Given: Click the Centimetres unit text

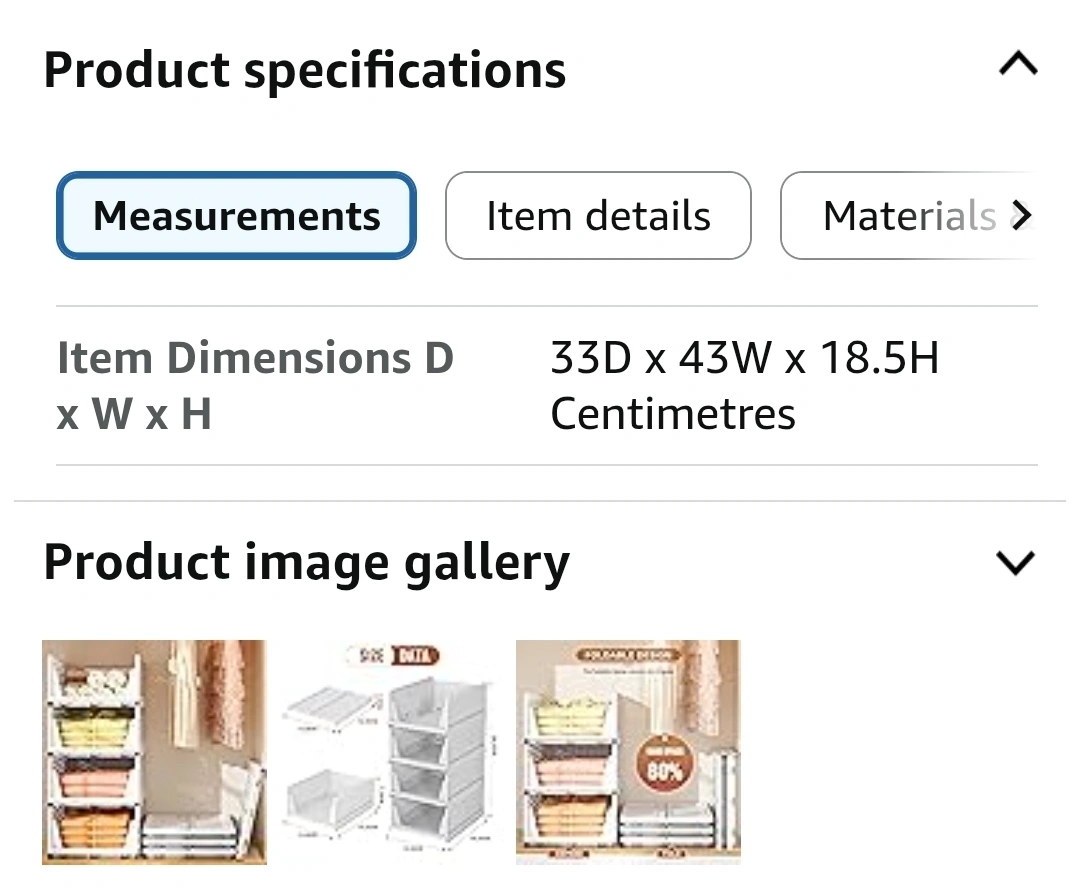Looking at the screenshot, I should point(673,414).
